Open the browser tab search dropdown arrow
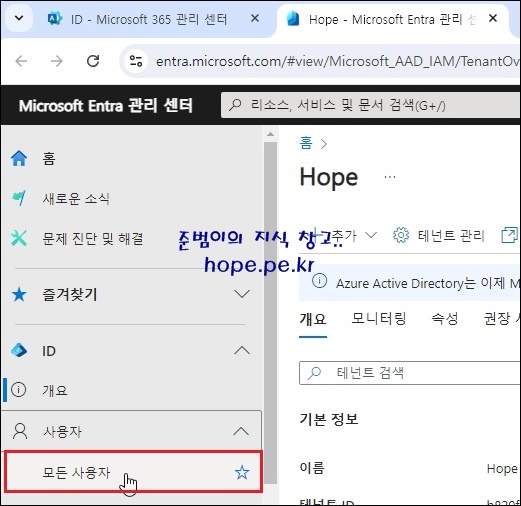 (x=19, y=18)
